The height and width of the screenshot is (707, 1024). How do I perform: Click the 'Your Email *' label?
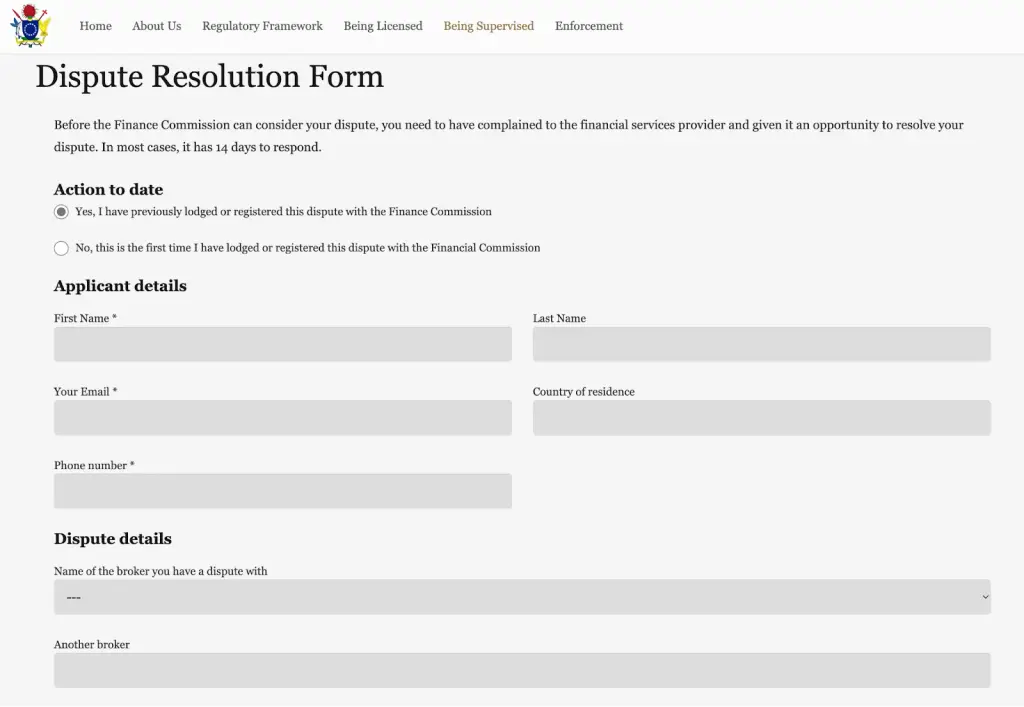coord(86,392)
